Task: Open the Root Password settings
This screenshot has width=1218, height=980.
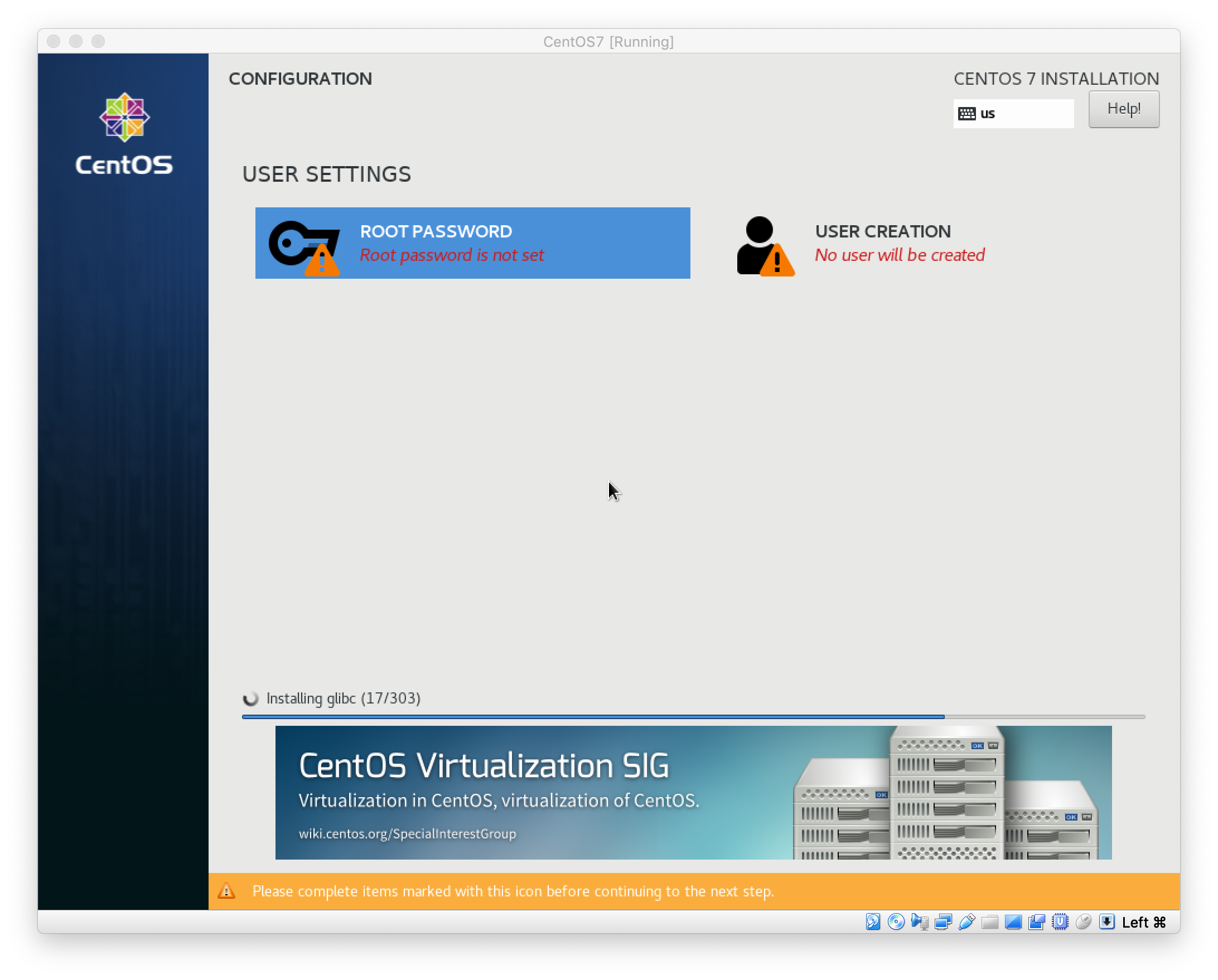Action: point(472,243)
